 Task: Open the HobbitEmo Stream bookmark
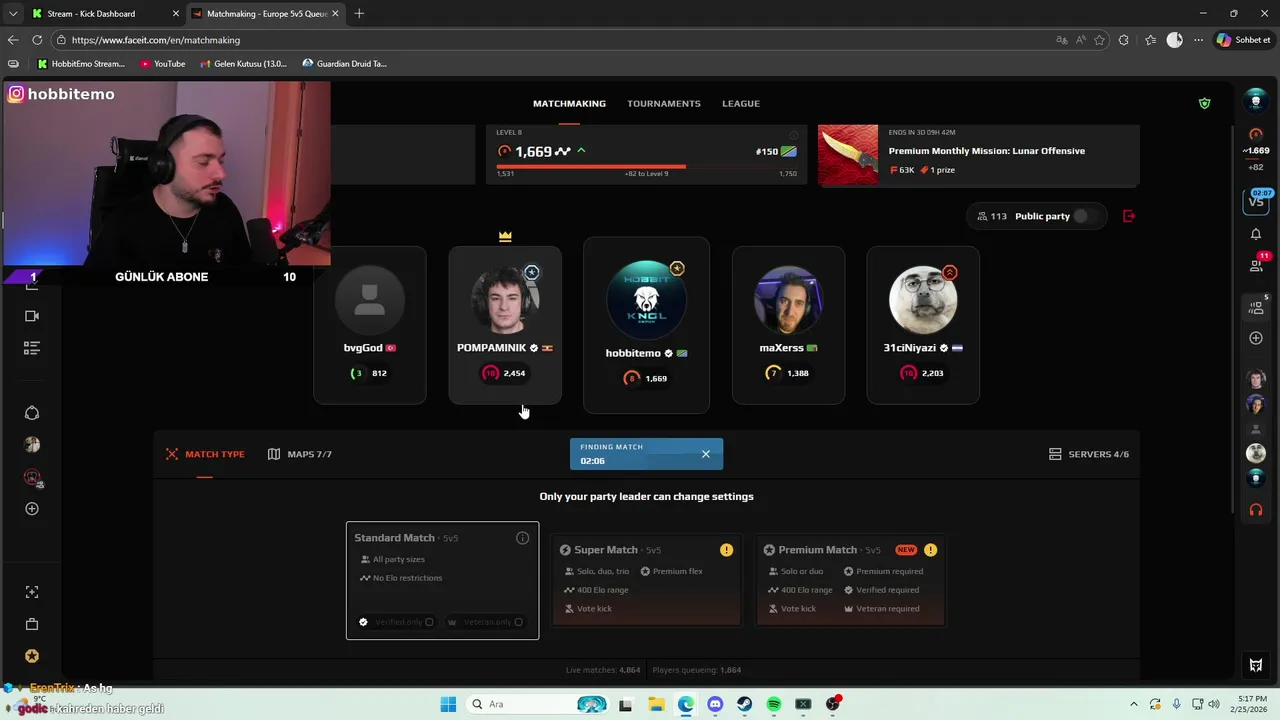[81, 64]
